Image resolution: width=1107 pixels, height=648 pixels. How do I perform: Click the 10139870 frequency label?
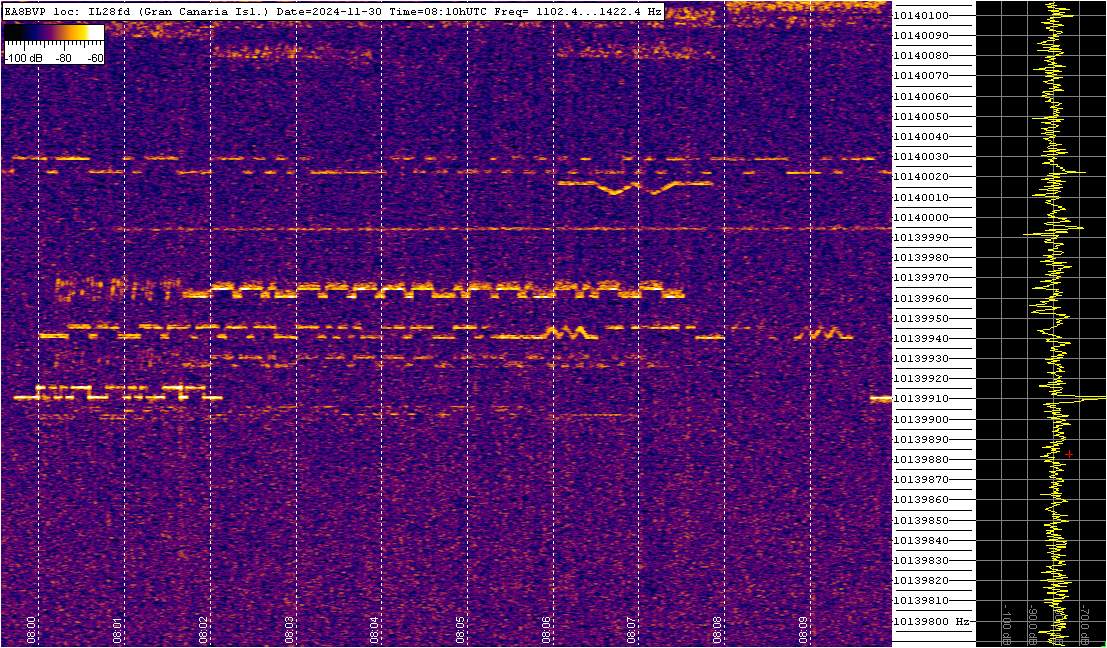coord(921,480)
